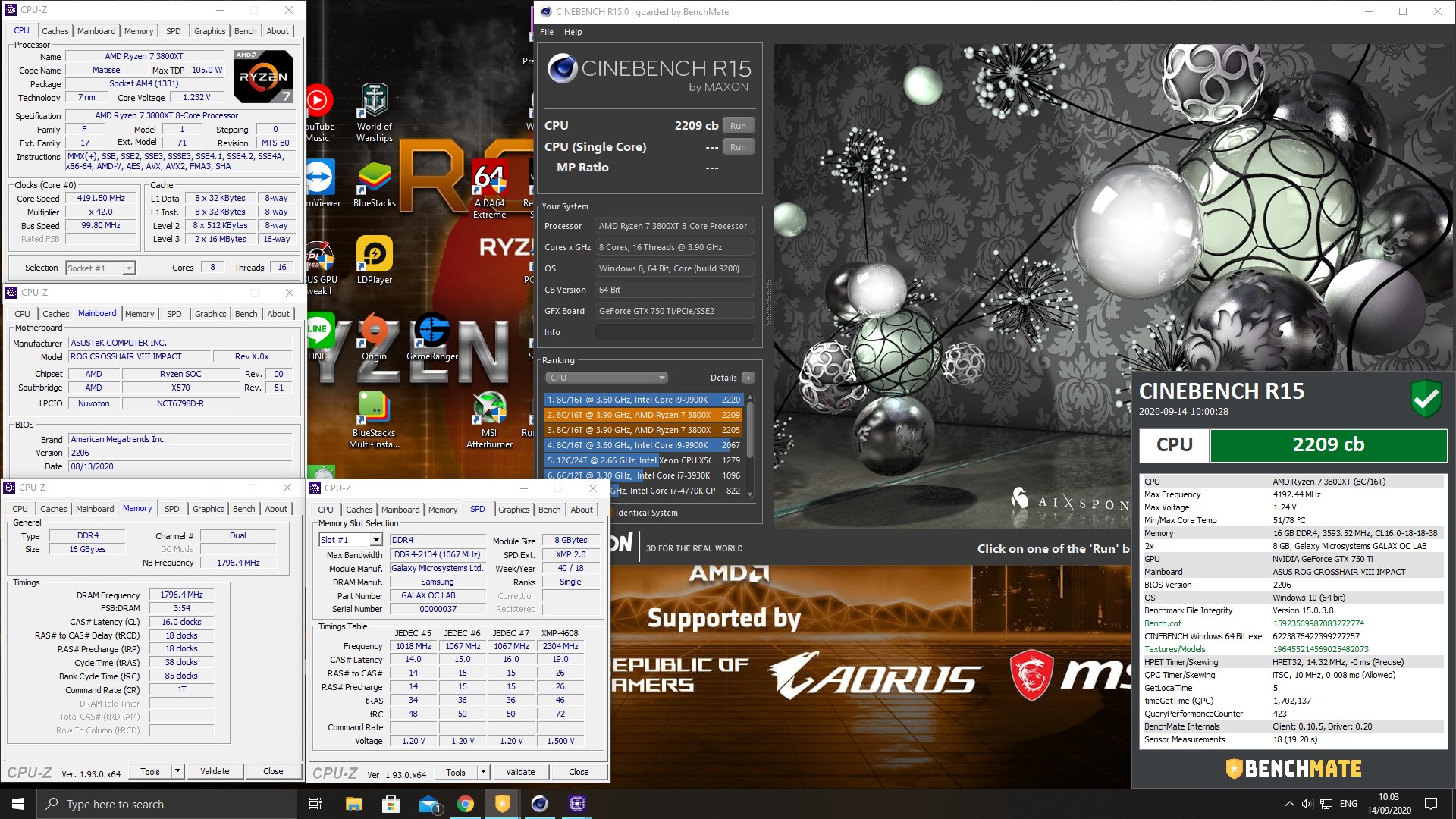Click the BenchMate green verified shield icon
Viewport: 1456px width, 819px height.
1426,398
